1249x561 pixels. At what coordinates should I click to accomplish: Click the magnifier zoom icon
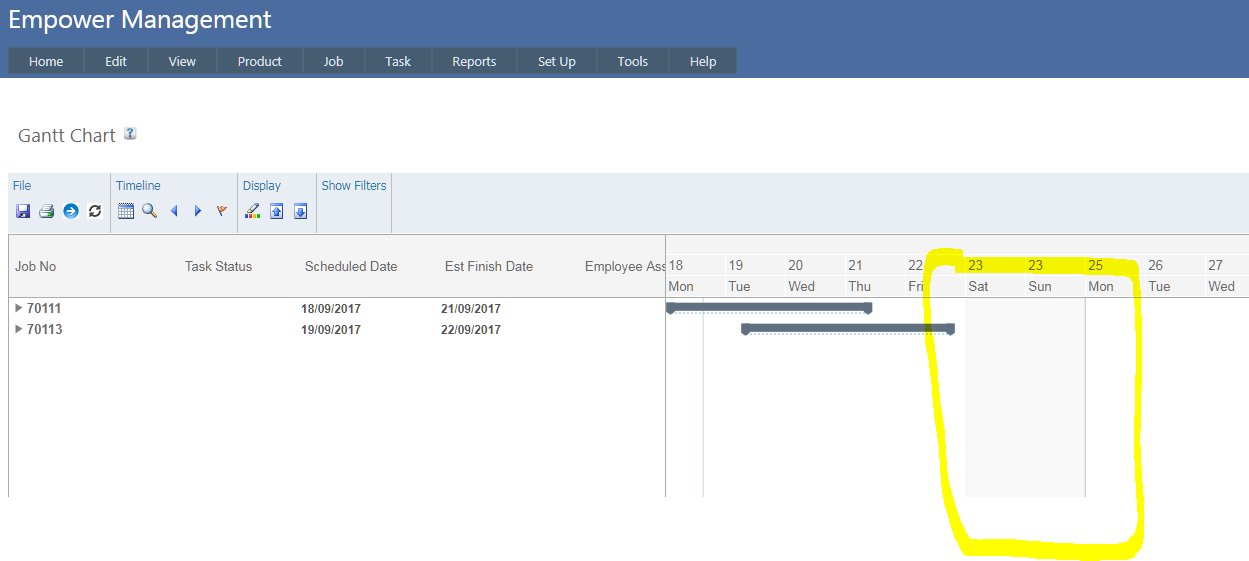[x=149, y=211]
